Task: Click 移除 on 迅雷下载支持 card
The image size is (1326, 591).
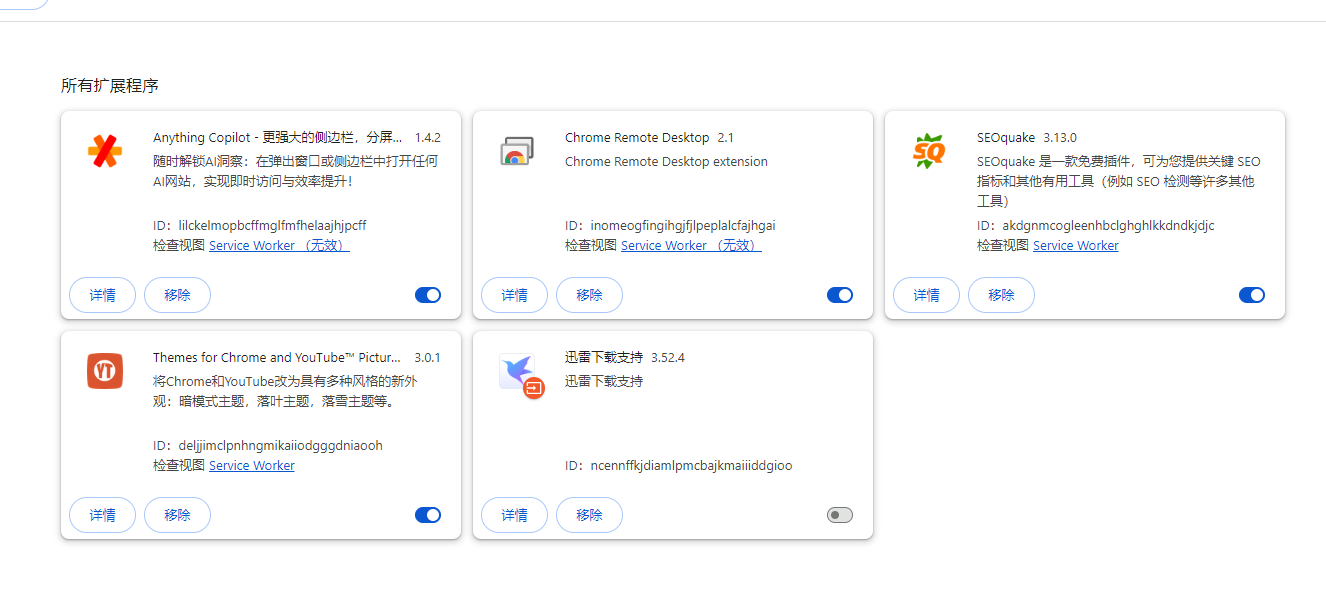Action: (x=589, y=515)
